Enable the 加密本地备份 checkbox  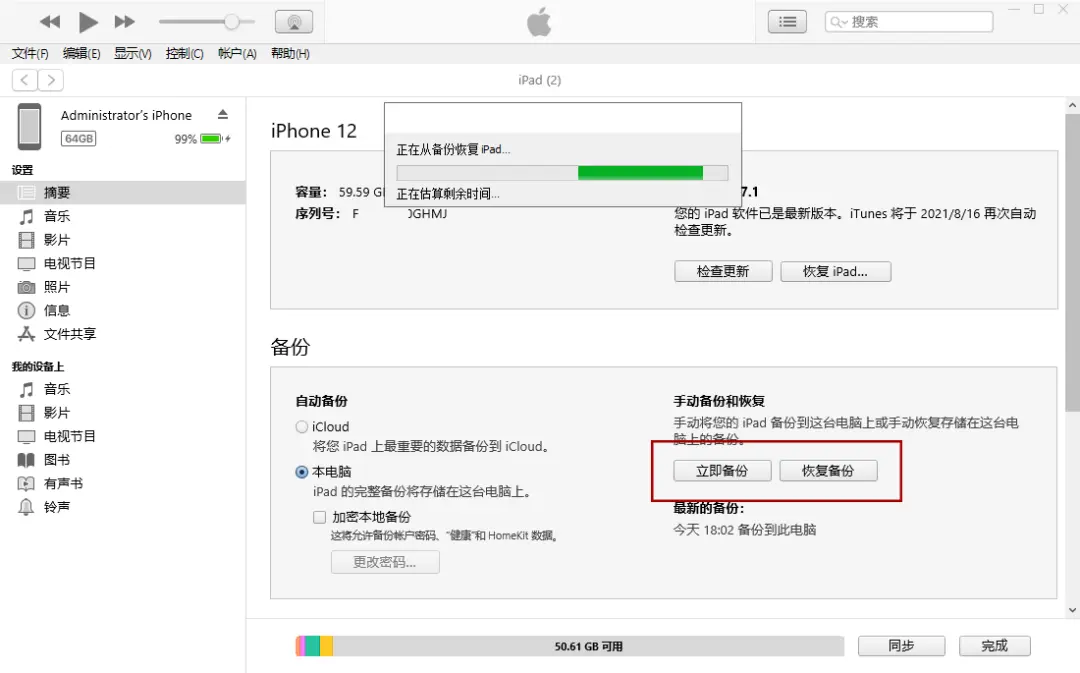click(320, 517)
